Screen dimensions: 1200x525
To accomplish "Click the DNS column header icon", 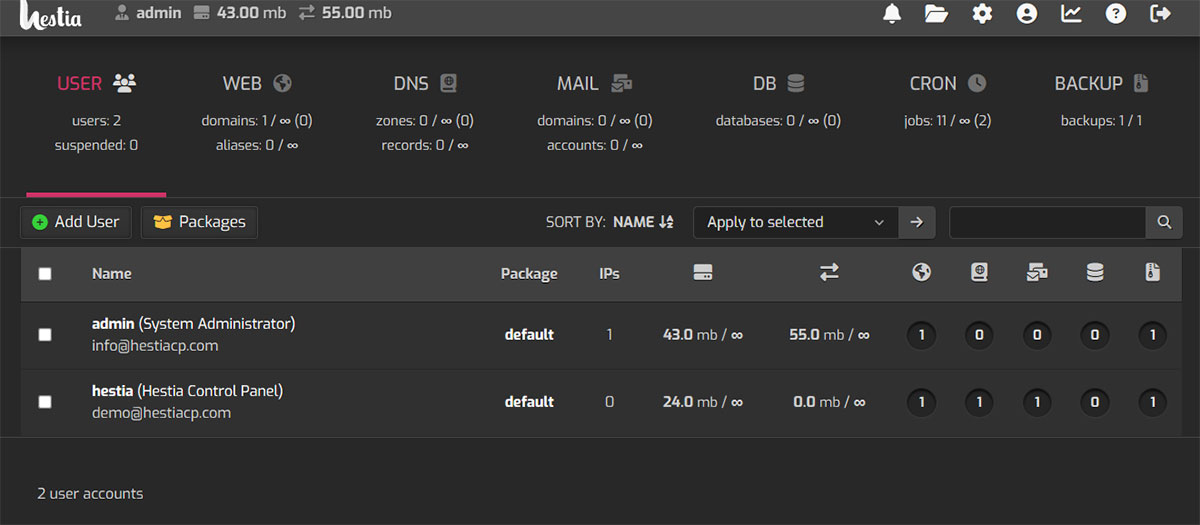I will [x=979, y=272].
